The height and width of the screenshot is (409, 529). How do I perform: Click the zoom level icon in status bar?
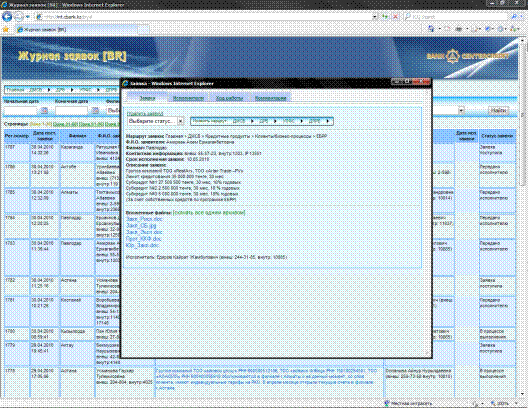pos(493,403)
